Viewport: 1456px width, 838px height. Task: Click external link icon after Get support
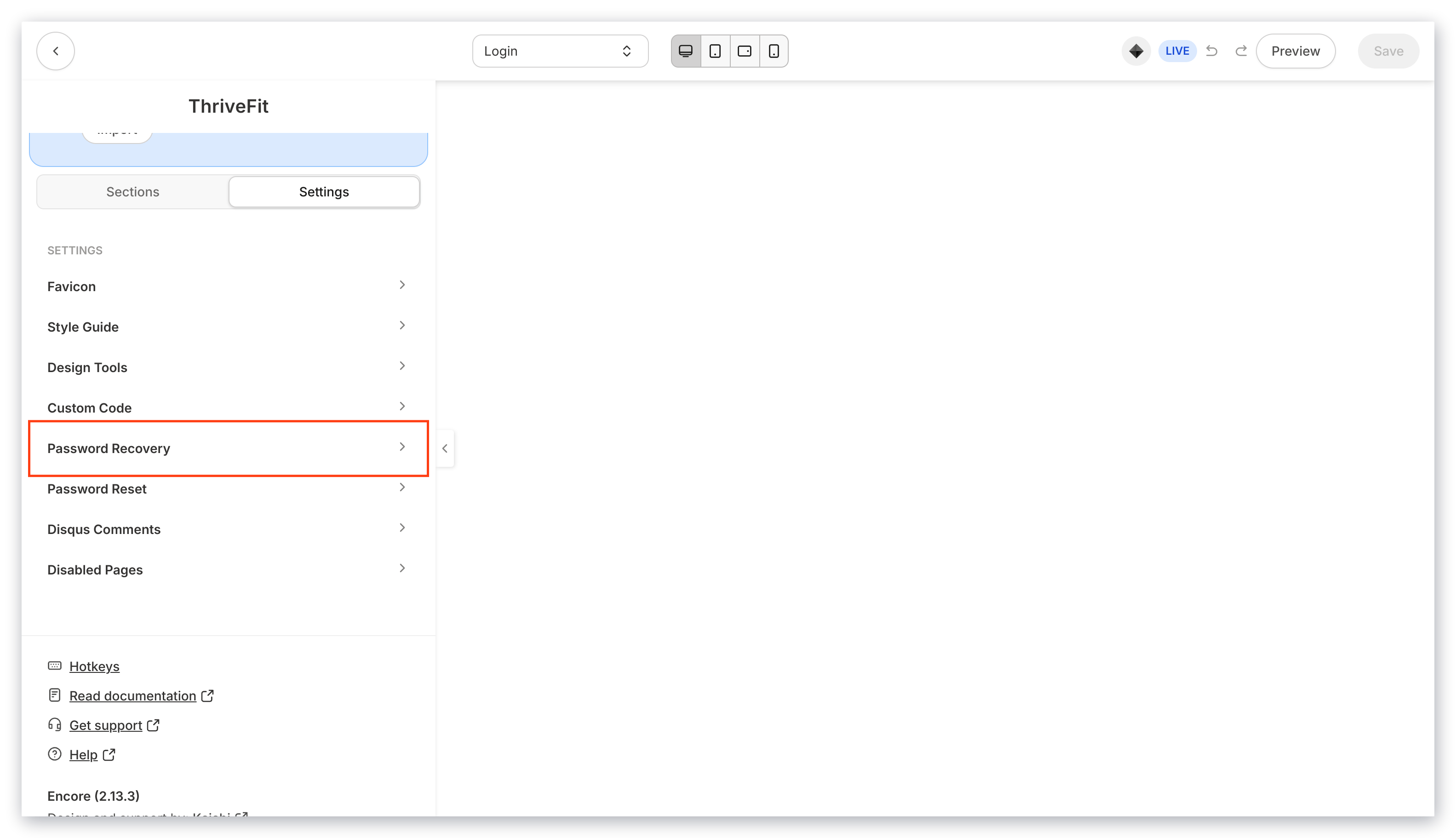tap(153, 725)
